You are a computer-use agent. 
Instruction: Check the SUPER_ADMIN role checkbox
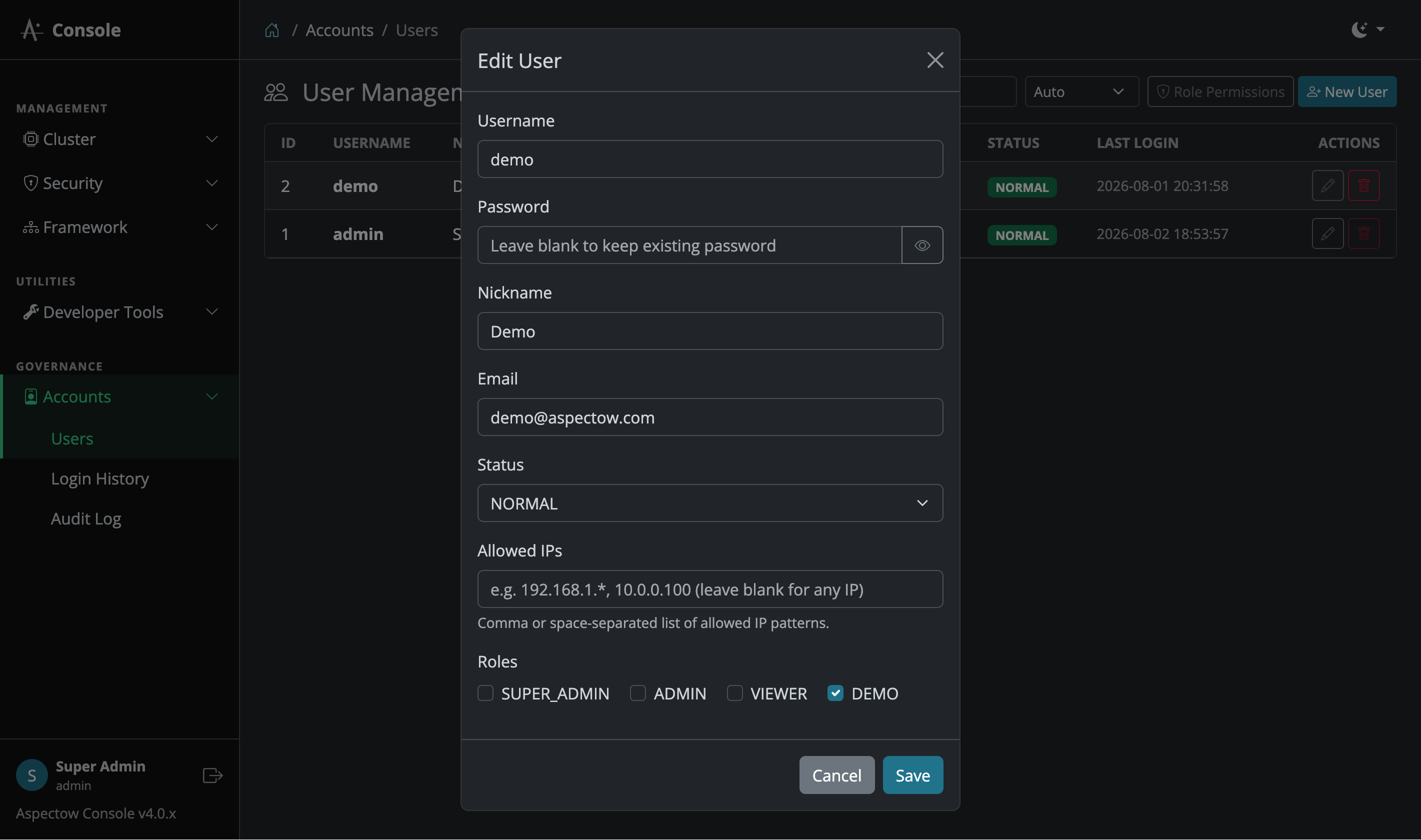[x=485, y=693]
